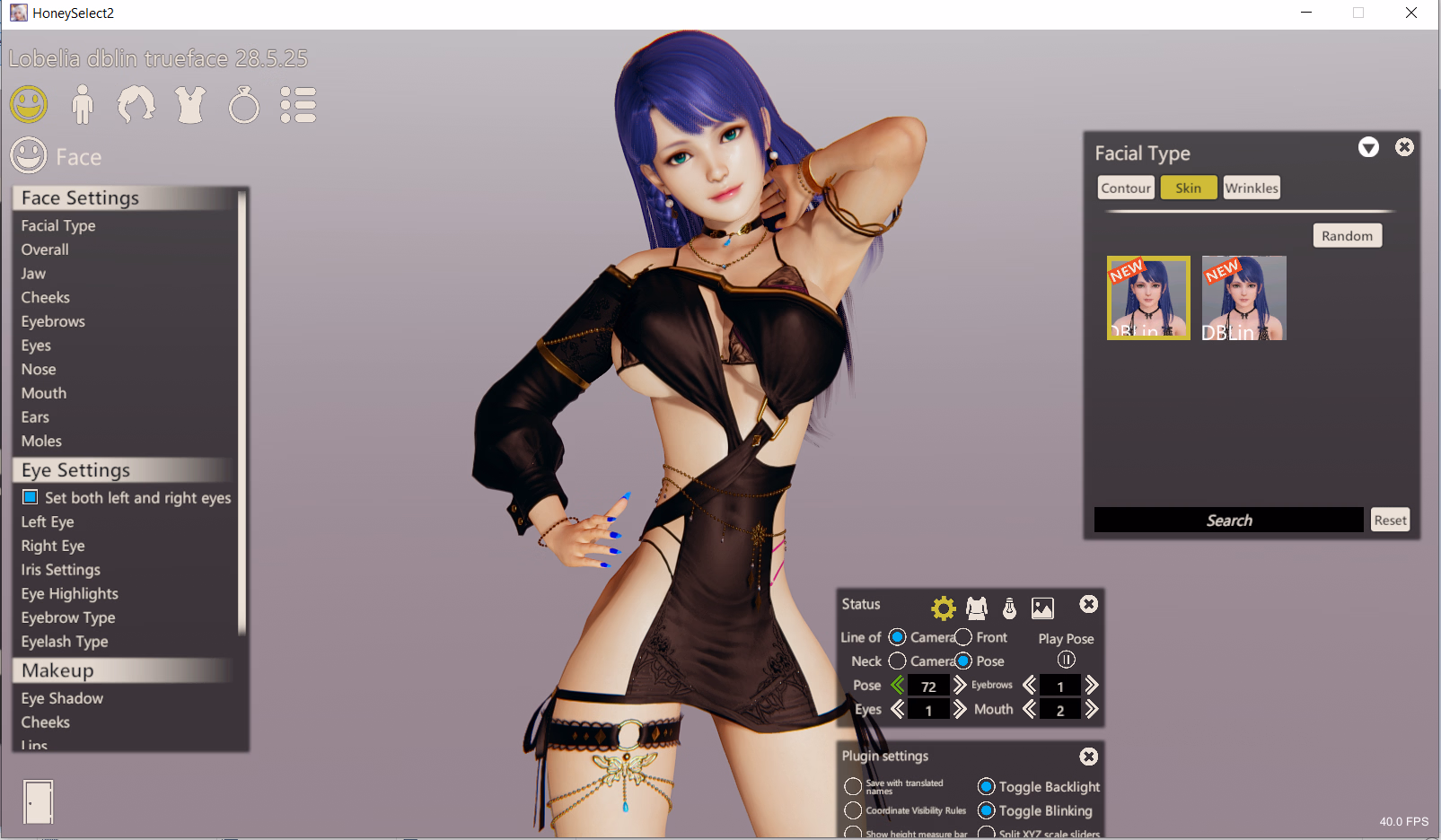Select the second DBLin skin thumbnail
Screen dimensions: 1441x840
coord(1243,298)
